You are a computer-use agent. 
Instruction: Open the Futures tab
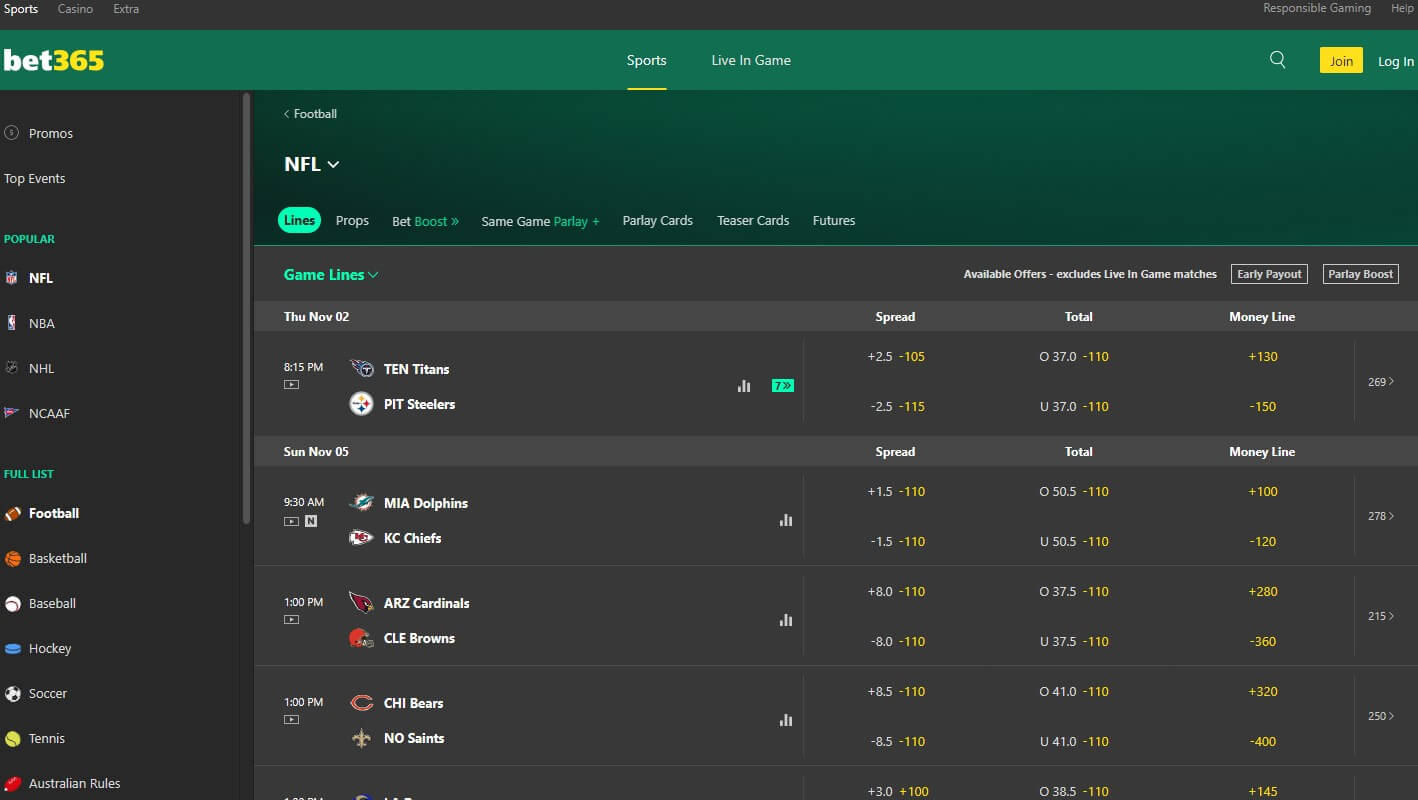pos(834,220)
